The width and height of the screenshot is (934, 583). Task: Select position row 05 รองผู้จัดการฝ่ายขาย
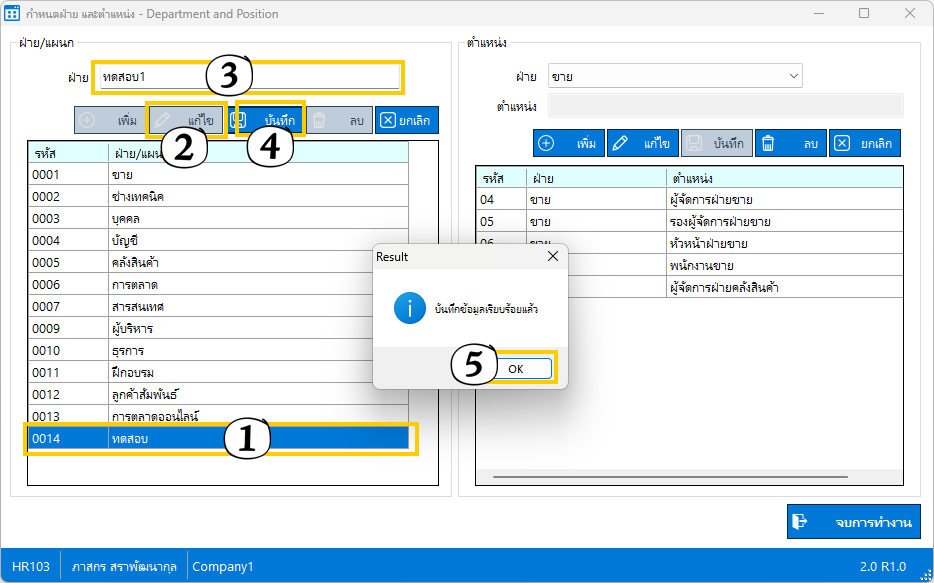pos(688,222)
